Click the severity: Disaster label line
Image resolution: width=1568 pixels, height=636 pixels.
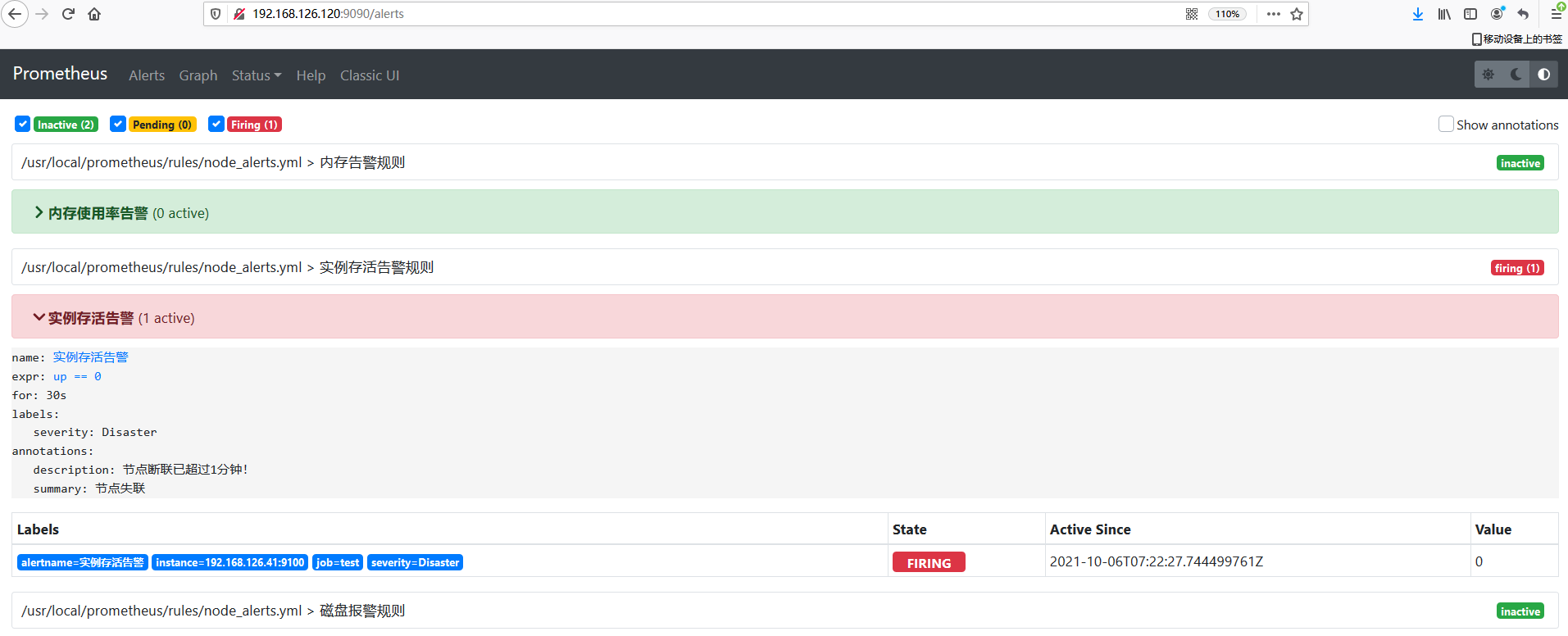(95, 432)
